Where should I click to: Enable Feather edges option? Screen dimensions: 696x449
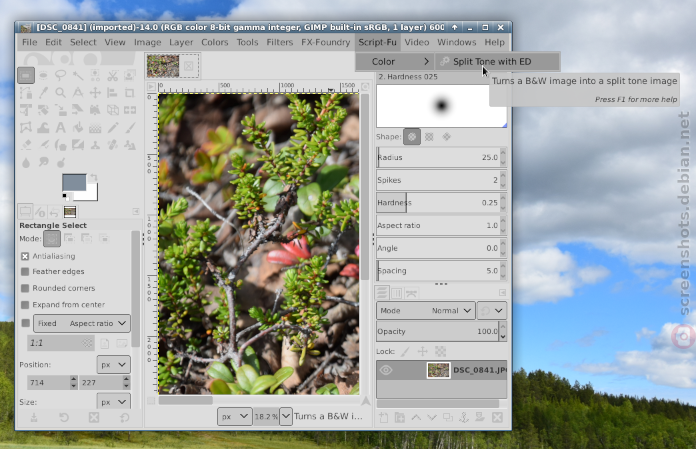click(x=25, y=272)
